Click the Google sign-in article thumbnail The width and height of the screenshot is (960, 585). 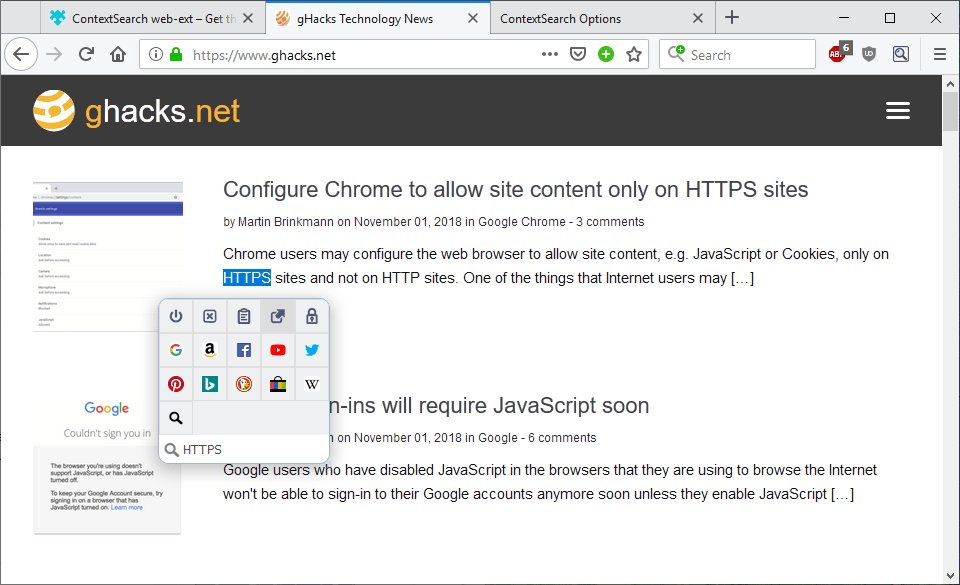pos(107,465)
